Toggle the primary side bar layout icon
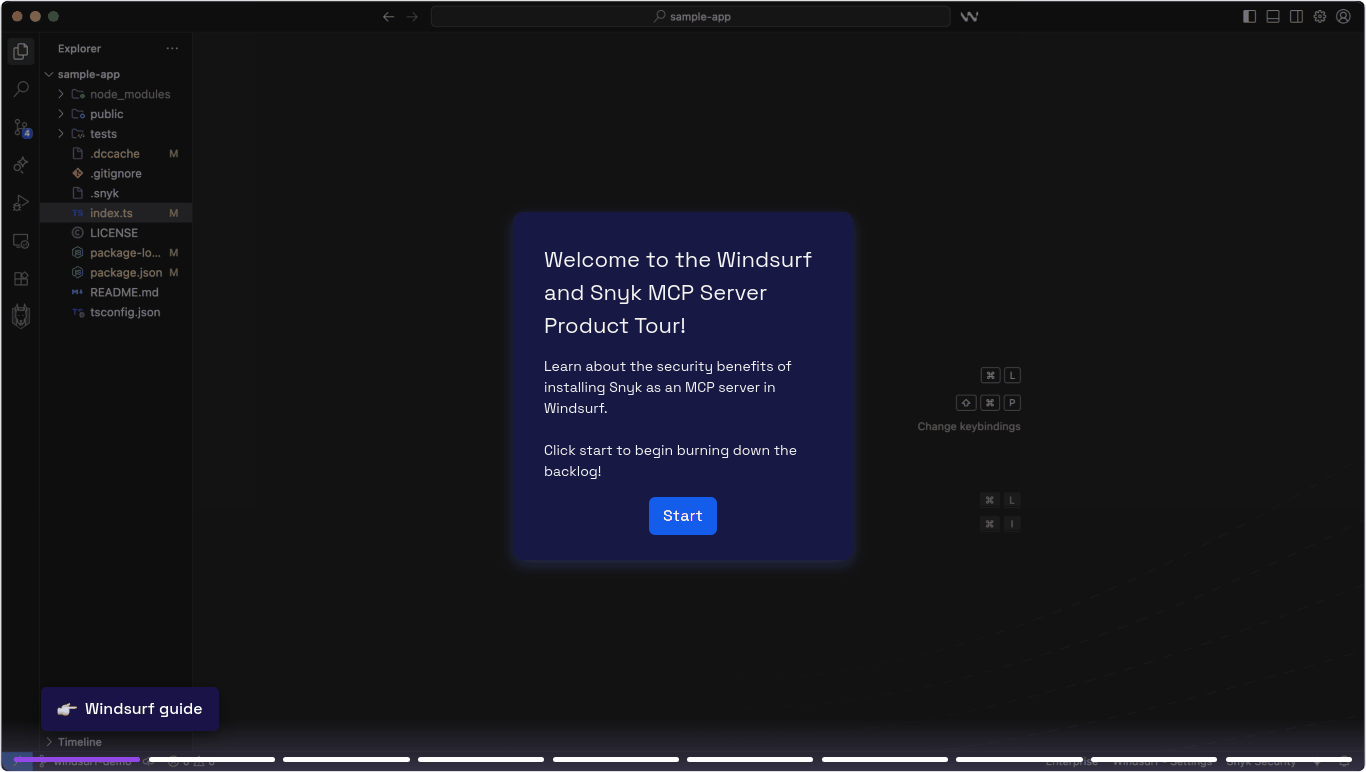The height and width of the screenshot is (772, 1366). [1250, 16]
